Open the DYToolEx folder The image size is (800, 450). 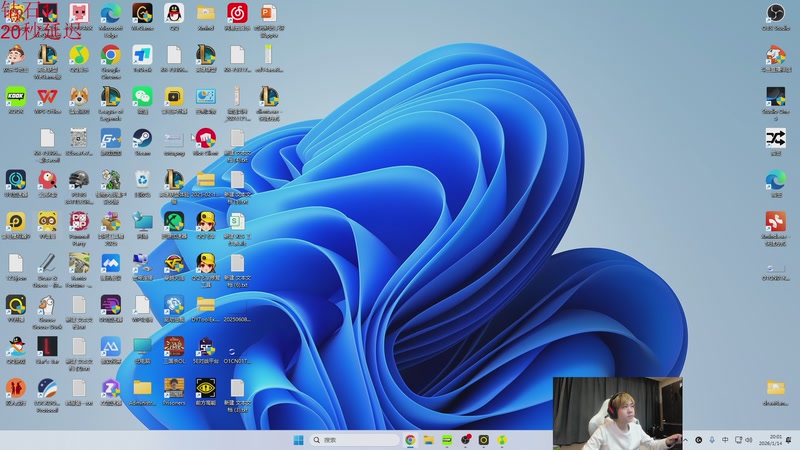click(206, 306)
